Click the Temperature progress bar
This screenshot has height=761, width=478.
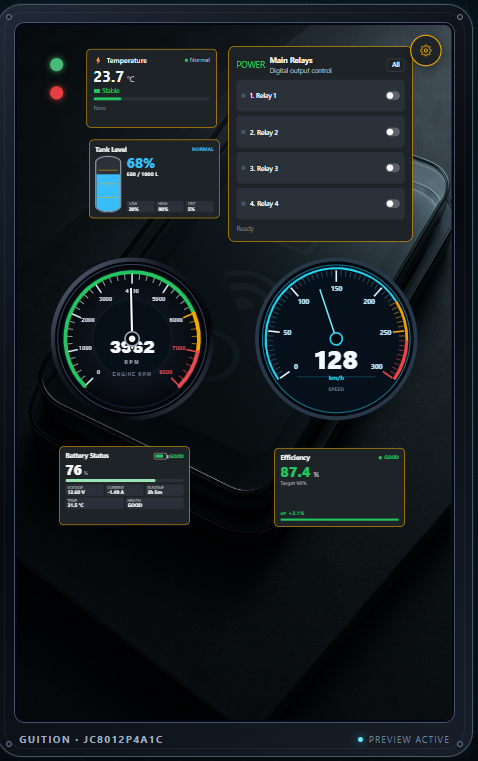(151, 99)
